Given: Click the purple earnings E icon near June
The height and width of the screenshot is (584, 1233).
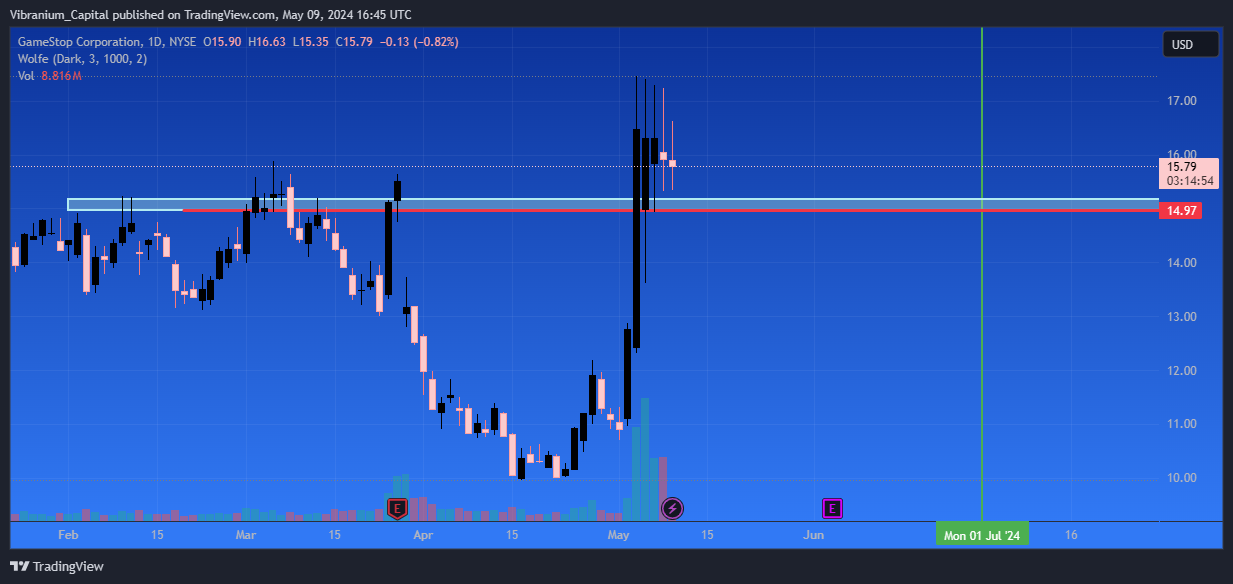Looking at the screenshot, I should tap(832, 509).
